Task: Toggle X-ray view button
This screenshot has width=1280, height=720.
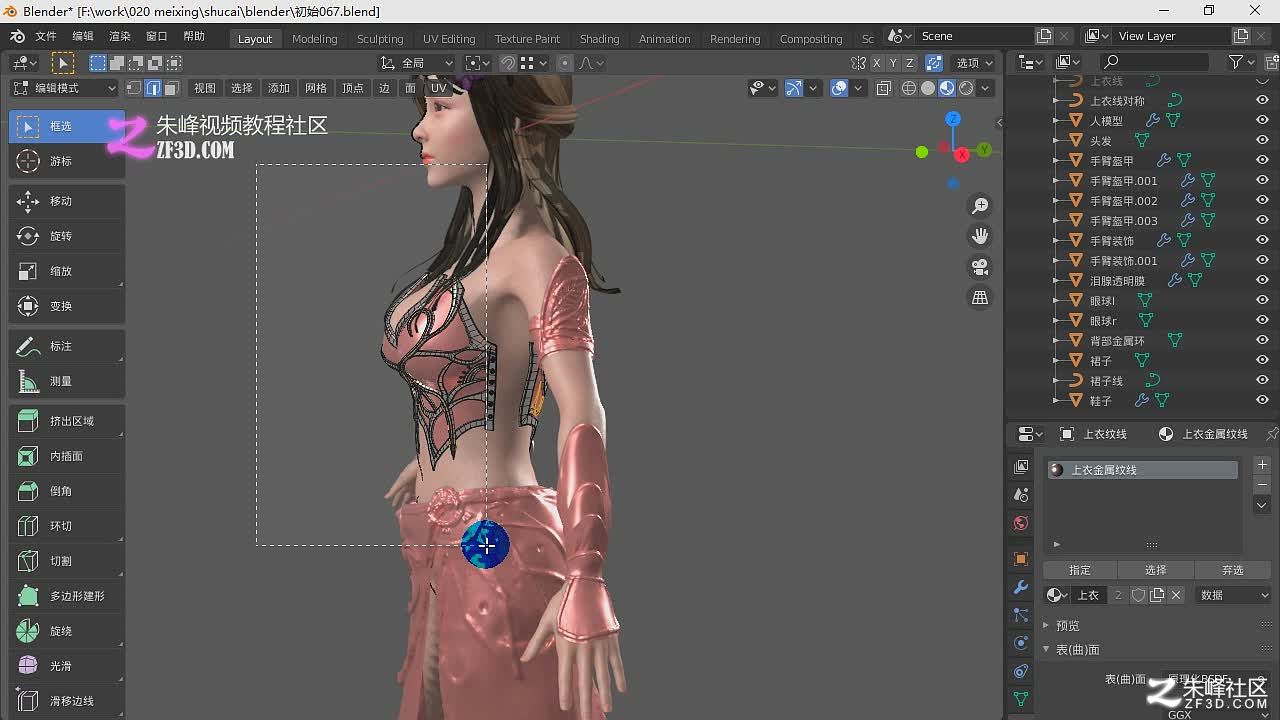Action: point(884,88)
